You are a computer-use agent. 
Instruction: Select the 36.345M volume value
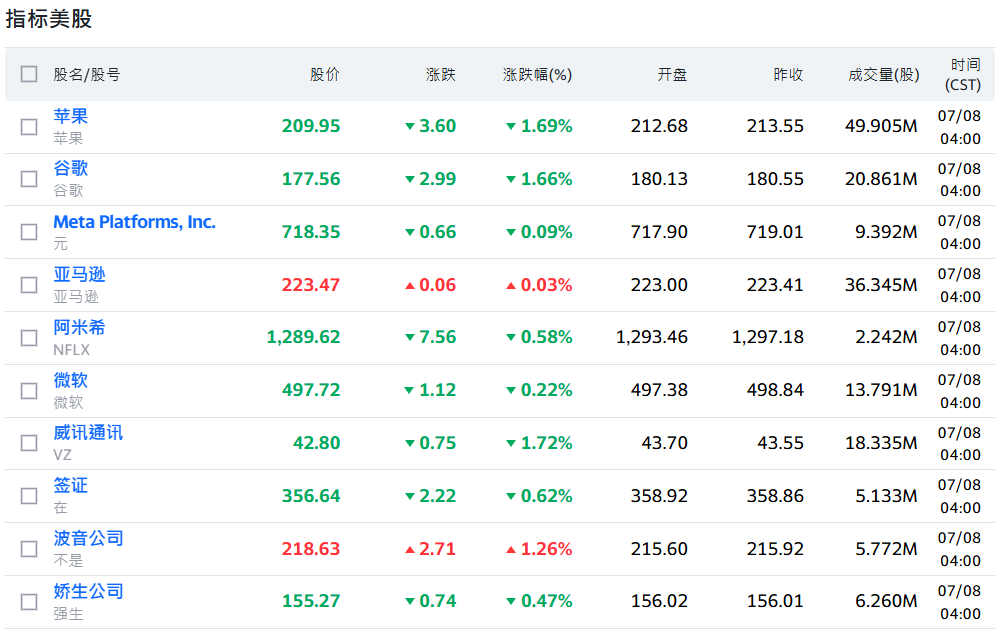[881, 285]
